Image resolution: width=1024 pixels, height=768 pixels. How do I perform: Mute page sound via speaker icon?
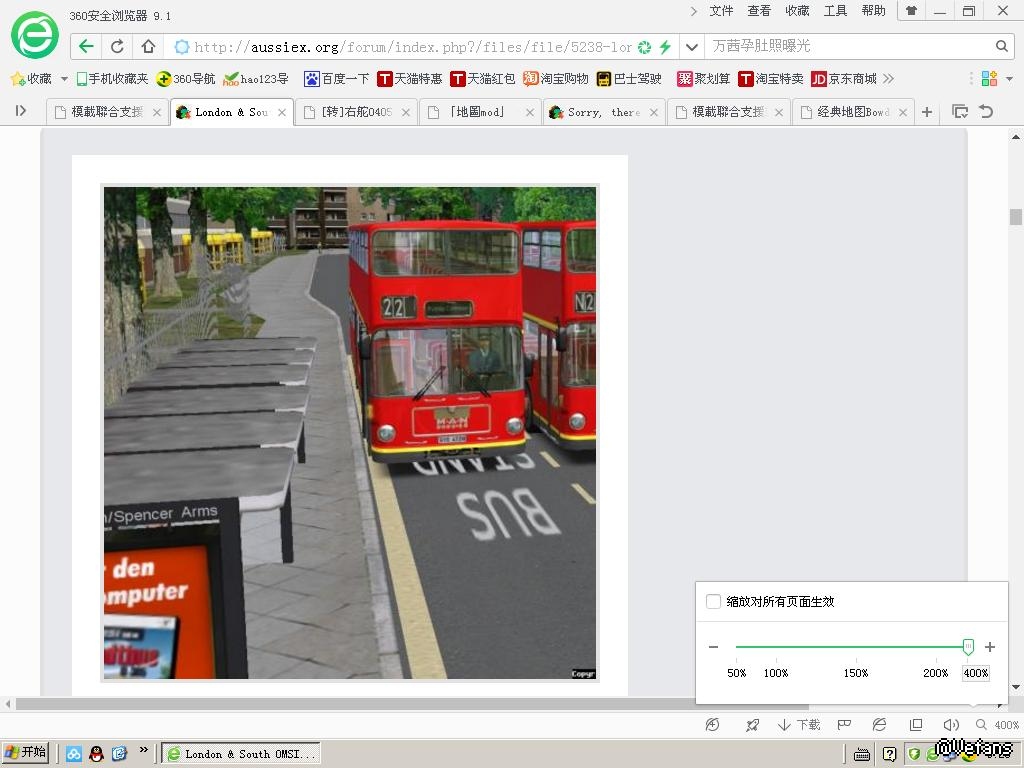pyautogui.click(x=951, y=725)
